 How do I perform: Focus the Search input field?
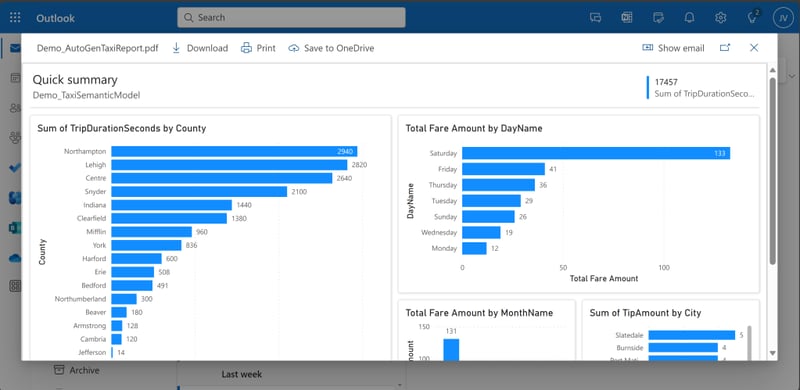pyautogui.click(x=291, y=17)
